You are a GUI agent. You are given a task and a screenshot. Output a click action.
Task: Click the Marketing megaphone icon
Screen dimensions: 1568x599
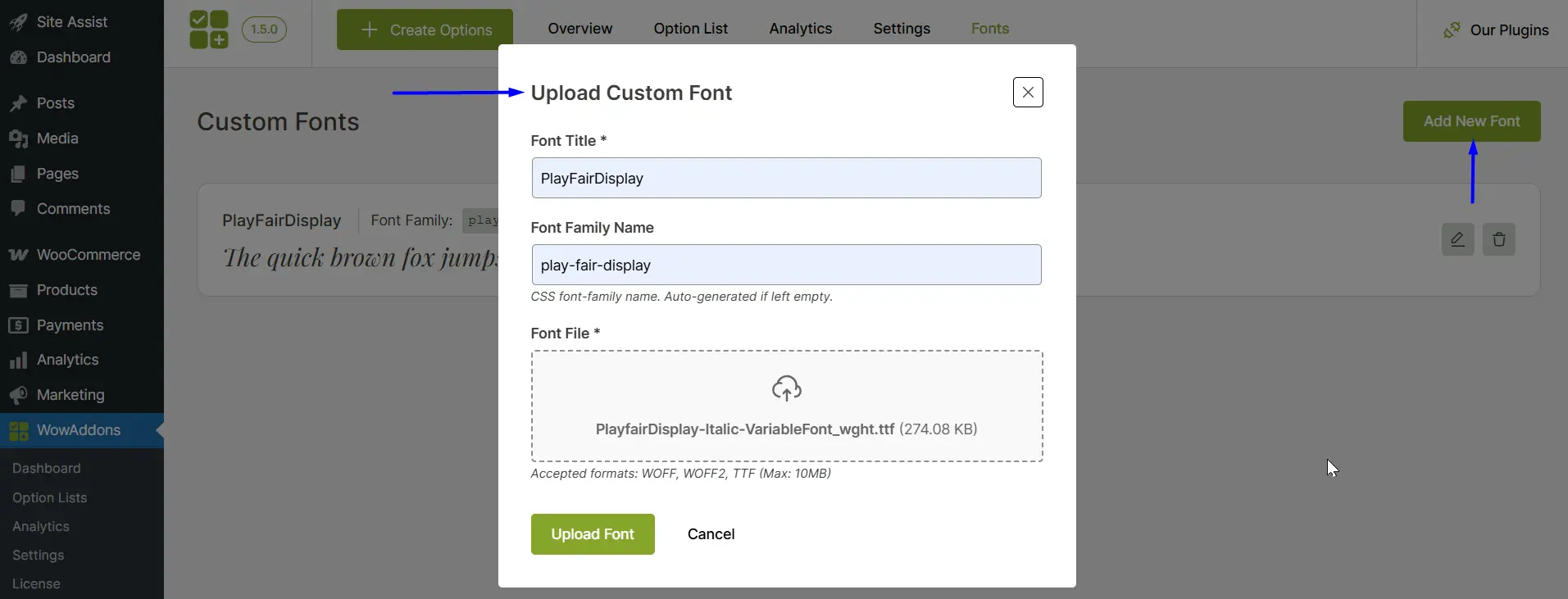[x=18, y=395]
